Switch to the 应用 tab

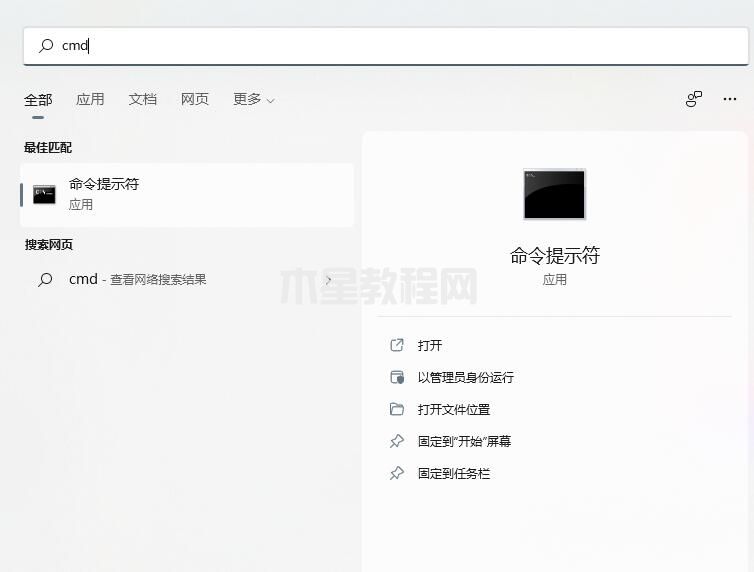(90, 99)
